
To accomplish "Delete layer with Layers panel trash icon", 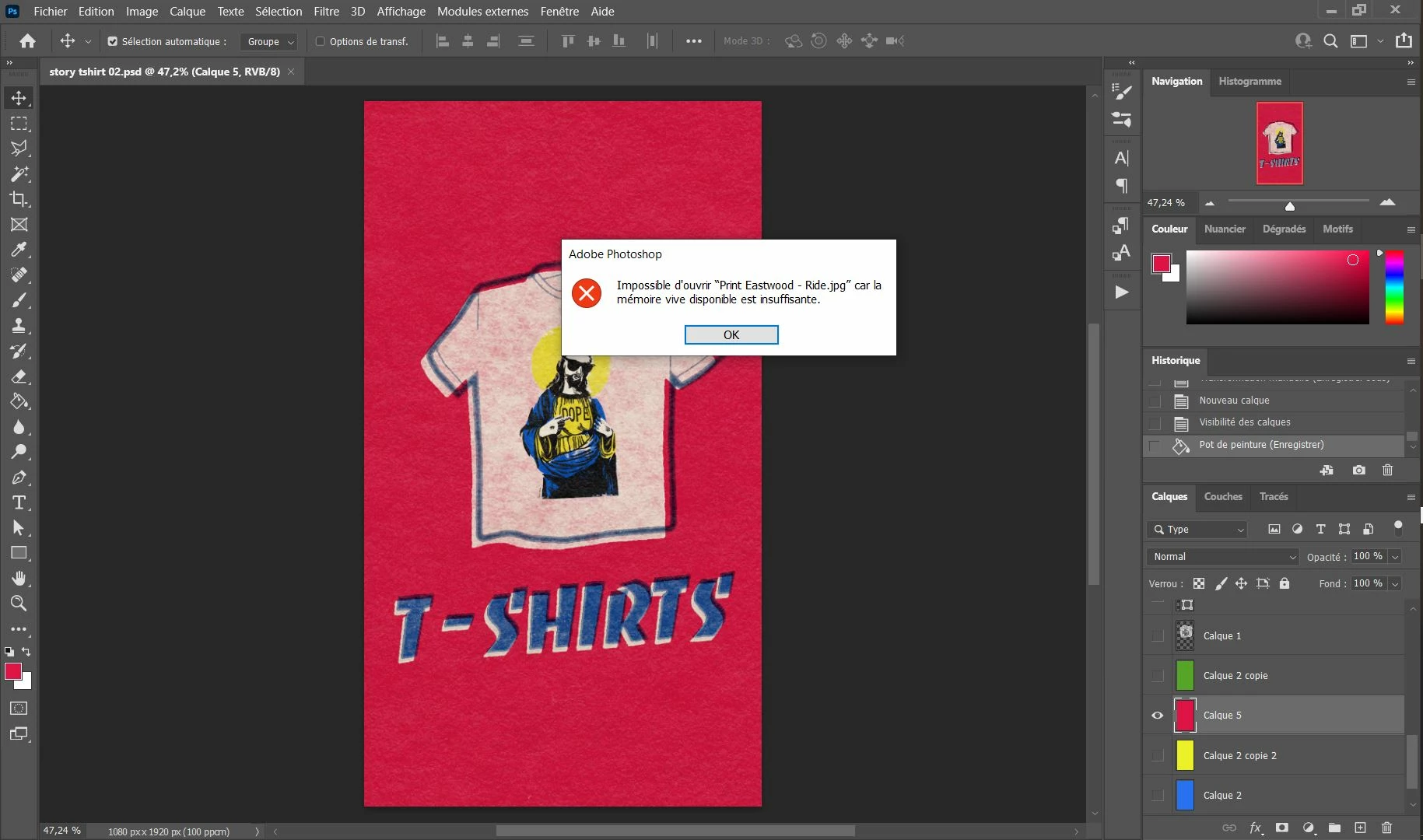I will (x=1386, y=828).
